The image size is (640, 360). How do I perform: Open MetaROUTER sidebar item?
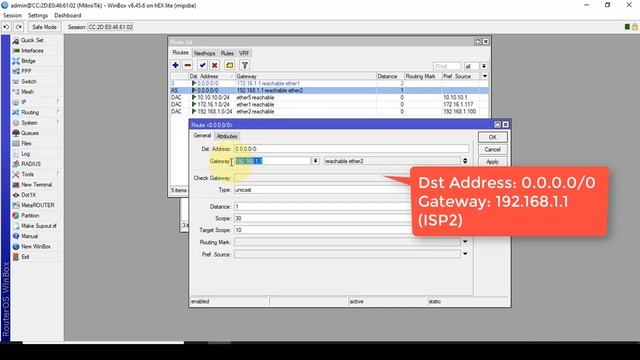click(x=38, y=205)
